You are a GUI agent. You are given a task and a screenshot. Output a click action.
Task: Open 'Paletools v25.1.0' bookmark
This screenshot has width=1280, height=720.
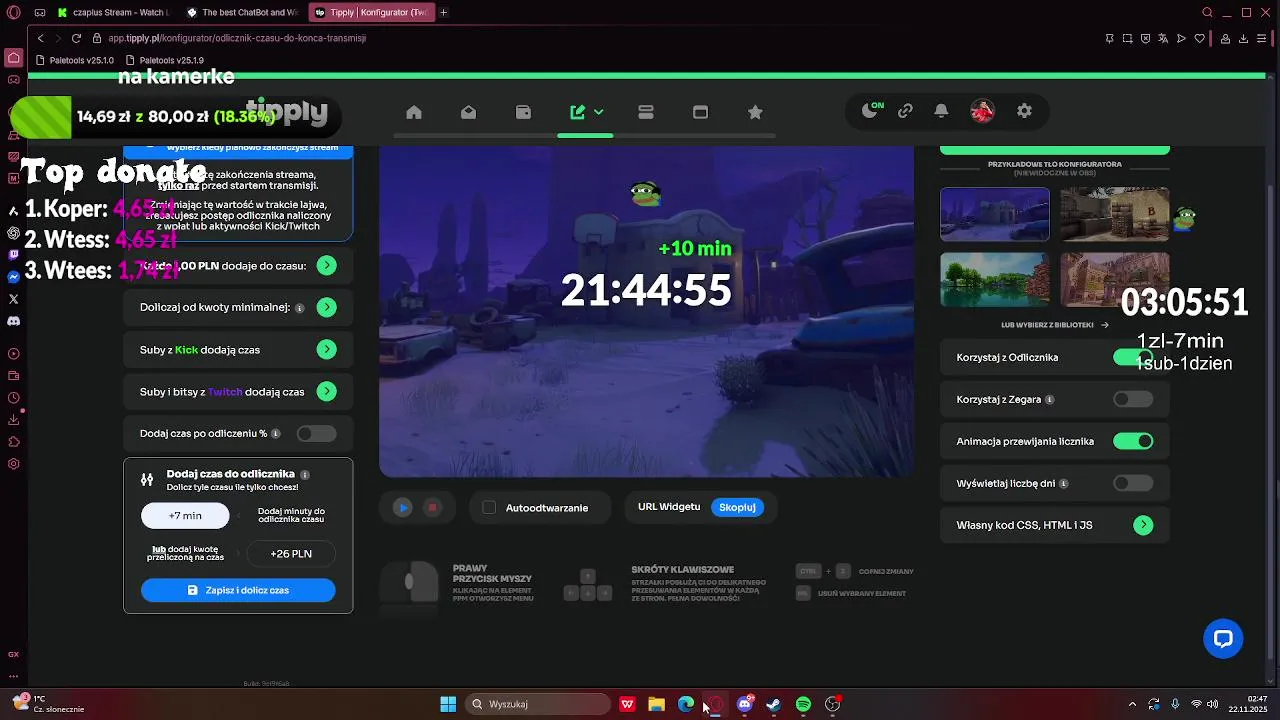click(75, 60)
